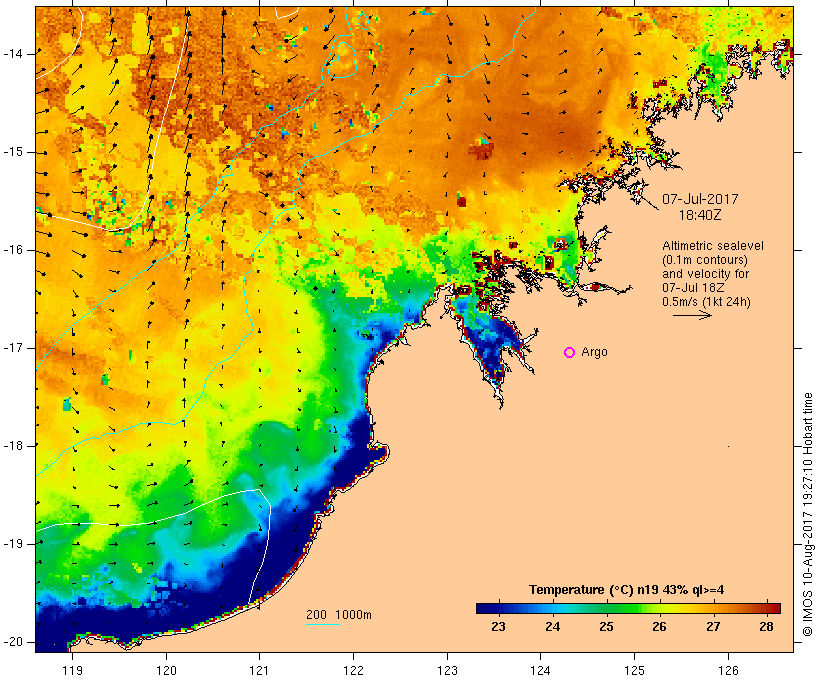
Task: Click the IMOS copyright timestamp vertical text
Action: [808, 515]
